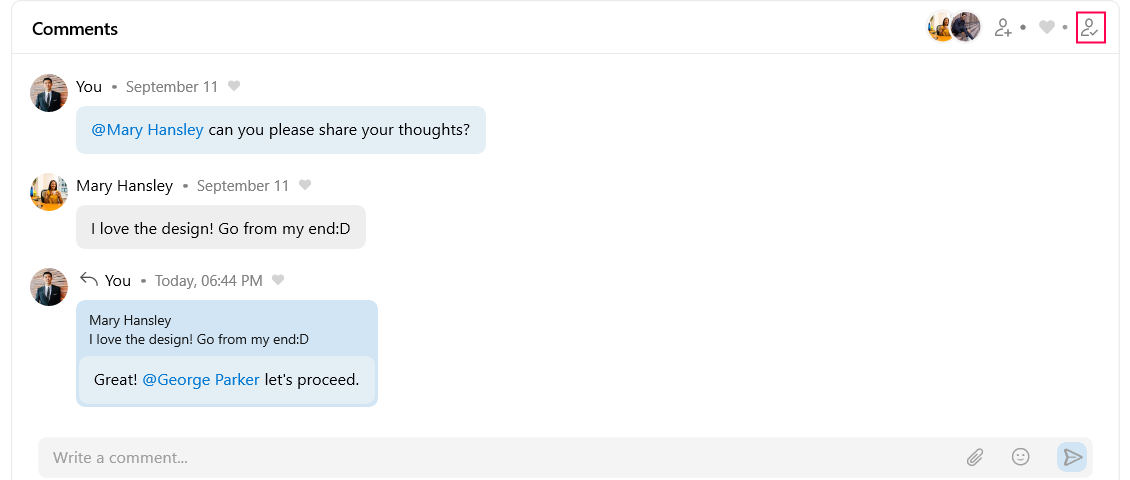The width and height of the screenshot is (1130, 480).
Task: Attach a file with the paperclip icon
Action: coord(975,457)
